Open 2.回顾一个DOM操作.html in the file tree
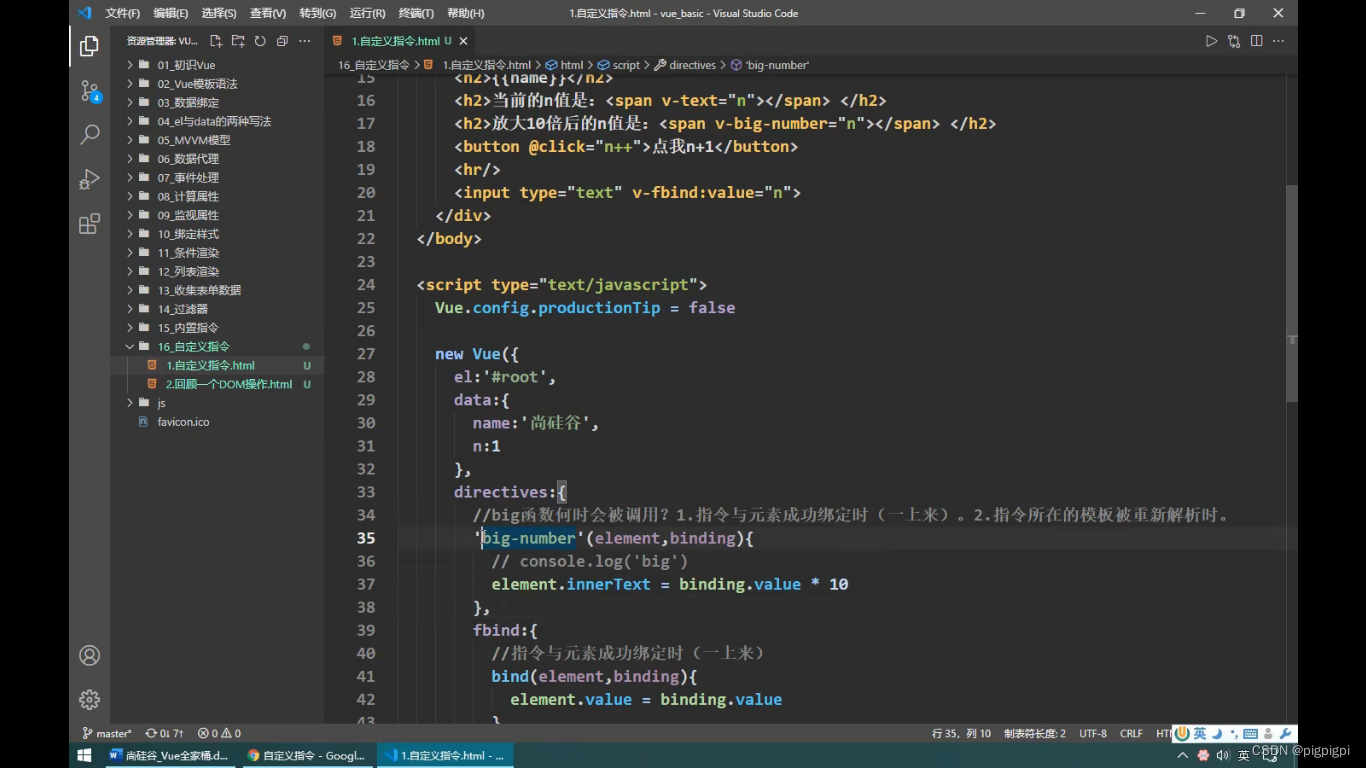1366x768 pixels. click(215, 384)
